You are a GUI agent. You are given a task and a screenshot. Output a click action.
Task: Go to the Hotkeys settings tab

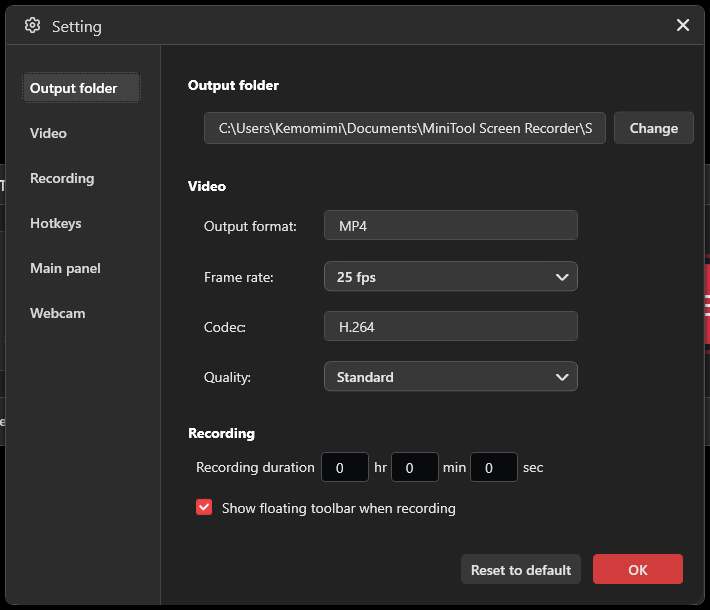56,223
